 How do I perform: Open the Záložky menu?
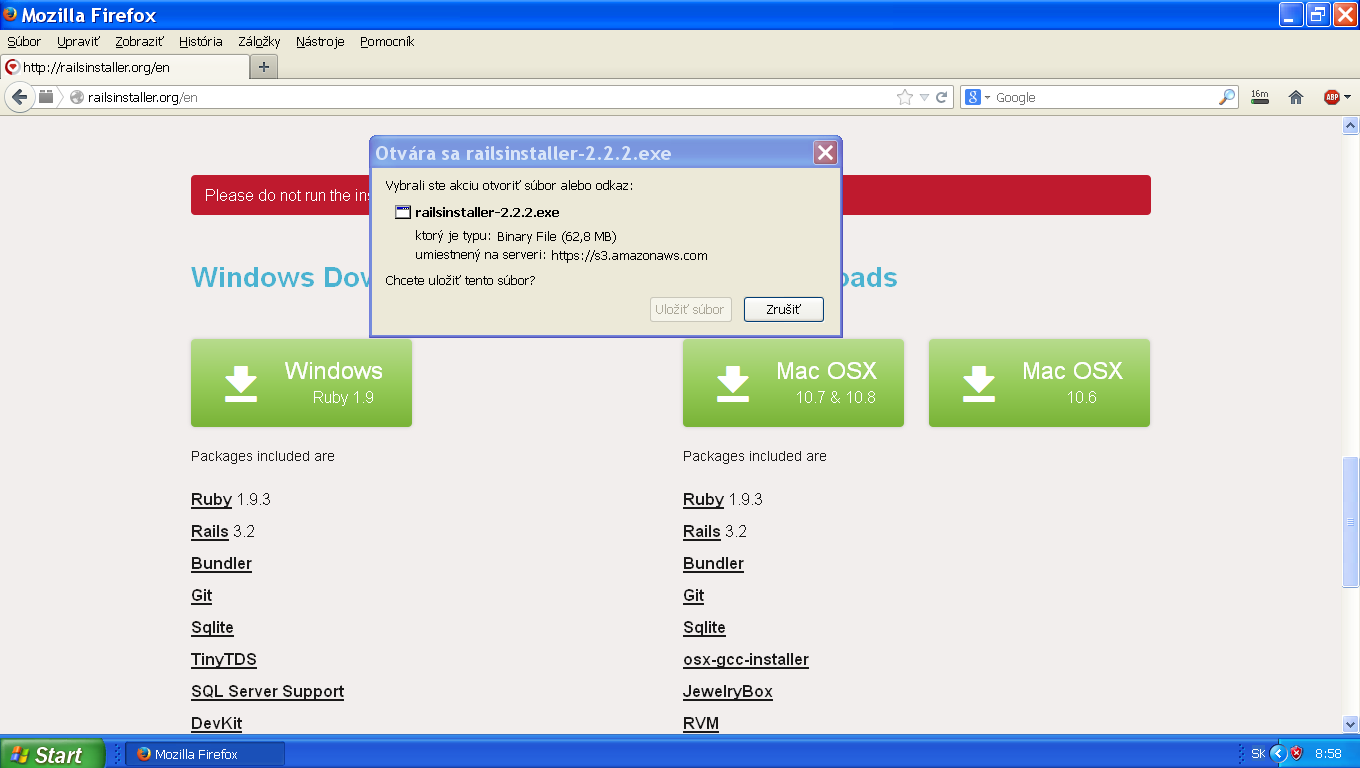click(259, 42)
